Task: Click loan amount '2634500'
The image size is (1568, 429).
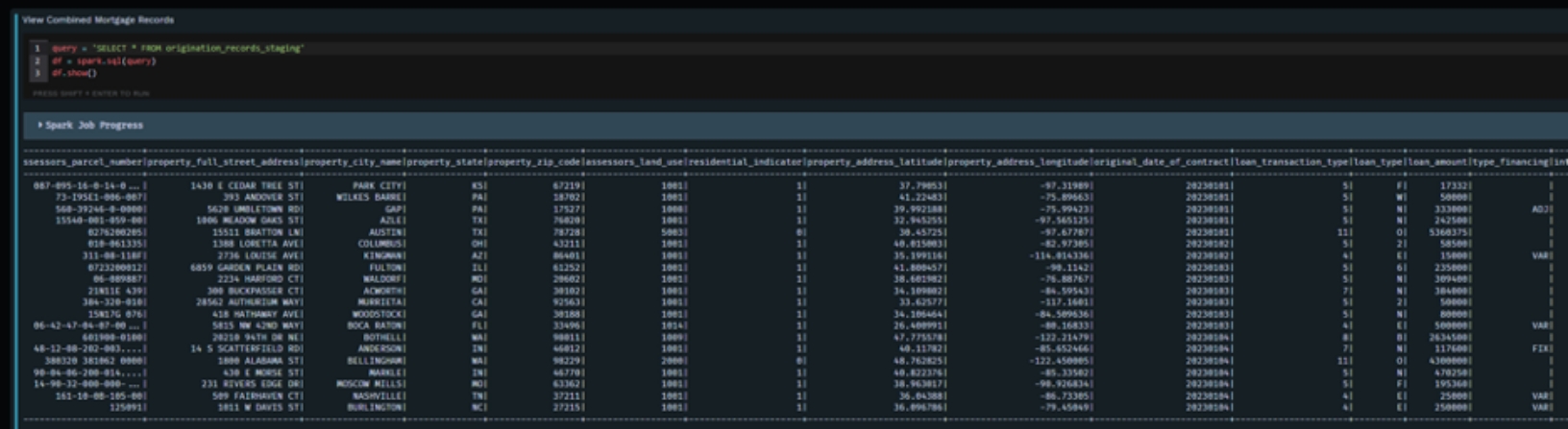Action: point(1448,338)
